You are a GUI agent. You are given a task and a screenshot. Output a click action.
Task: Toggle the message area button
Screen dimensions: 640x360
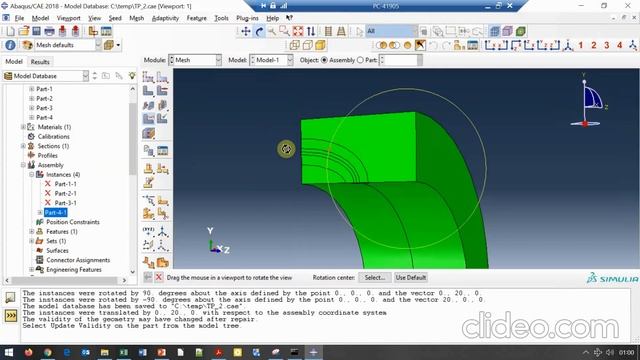[x=10, y=298]
